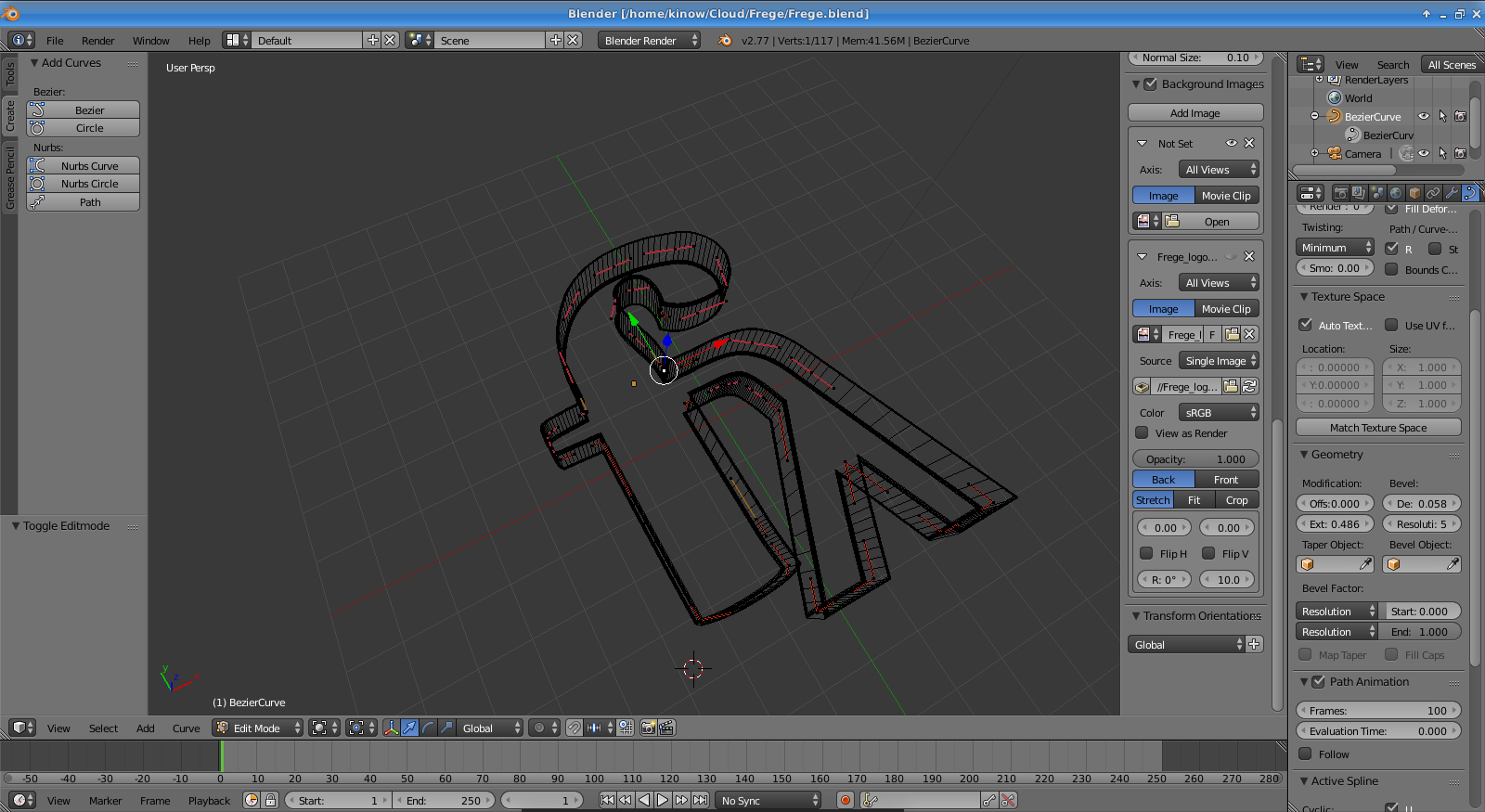1485x812 pixels.
Task: Open the Render properties camera tab
Action: click(x=1340, y=193)
